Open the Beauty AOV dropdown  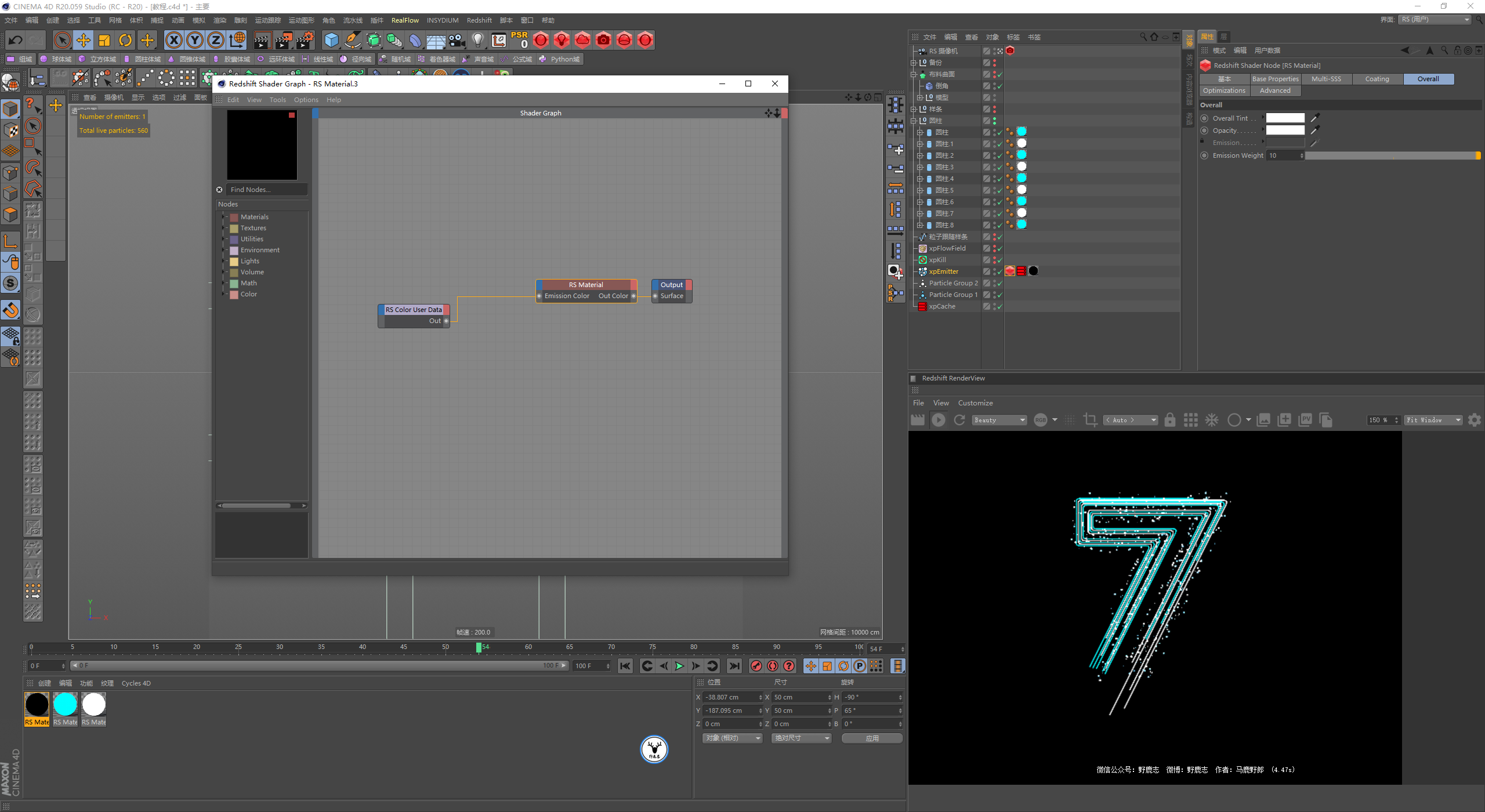pyautogui.click(x=999, y=420)
